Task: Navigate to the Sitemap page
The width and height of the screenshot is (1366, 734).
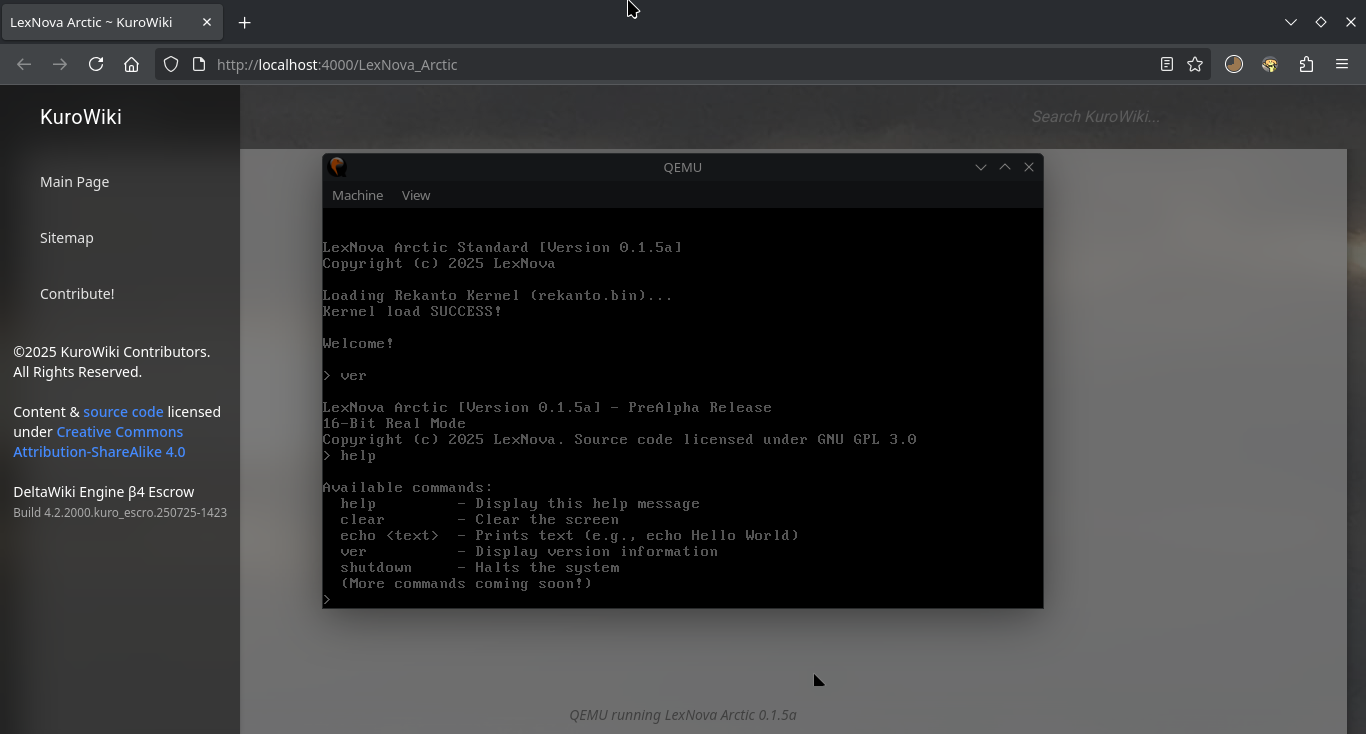Action: 66,237
